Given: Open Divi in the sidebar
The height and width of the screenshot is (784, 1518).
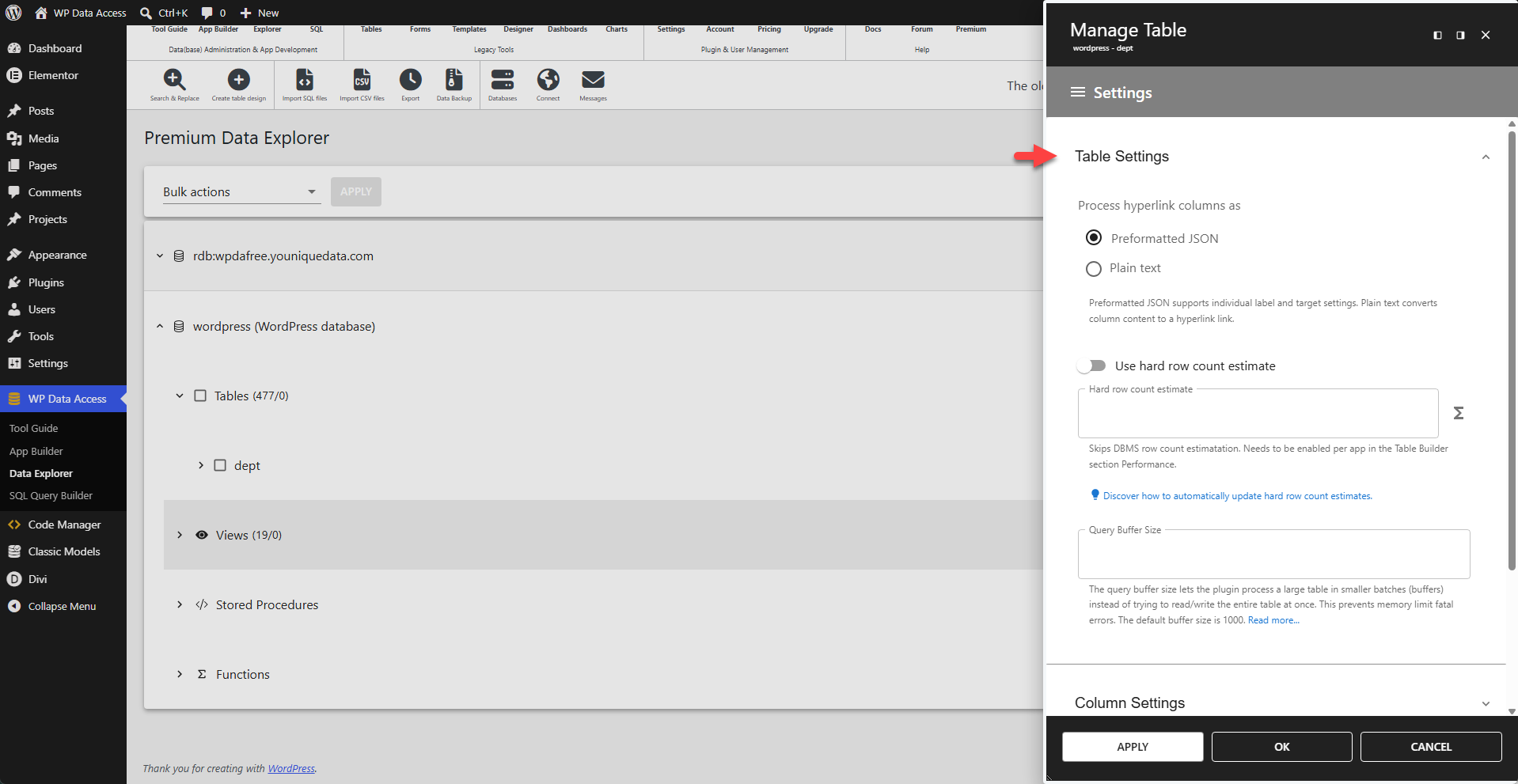Looking at the screenshot, I should pos(37,579).
